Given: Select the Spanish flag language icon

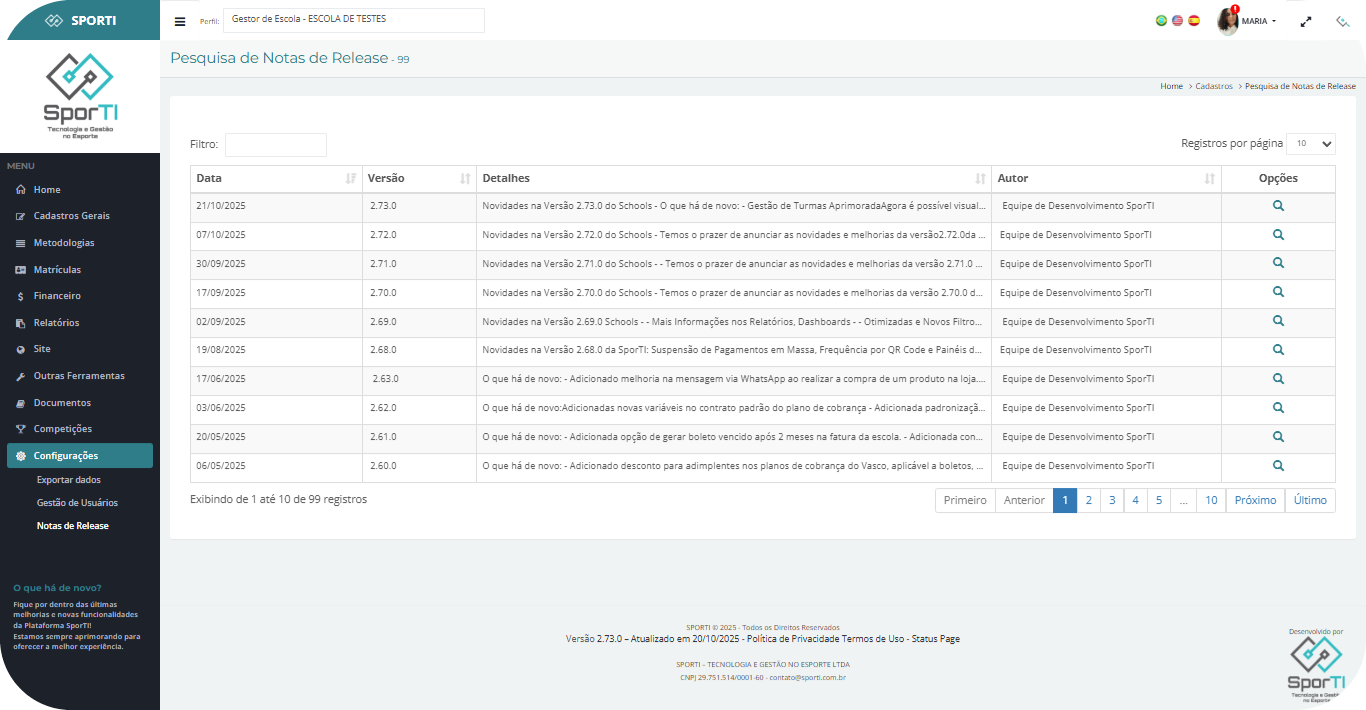Looking at the screenshot, I should (x=1193, y=20).
